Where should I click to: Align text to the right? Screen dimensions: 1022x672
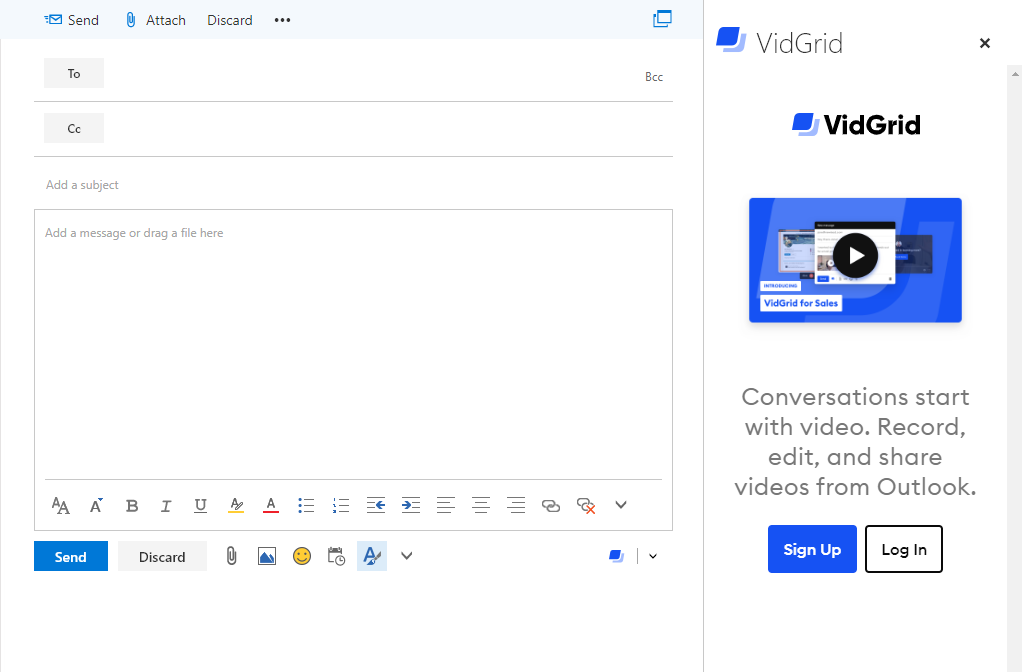click(x=516, y=505)
